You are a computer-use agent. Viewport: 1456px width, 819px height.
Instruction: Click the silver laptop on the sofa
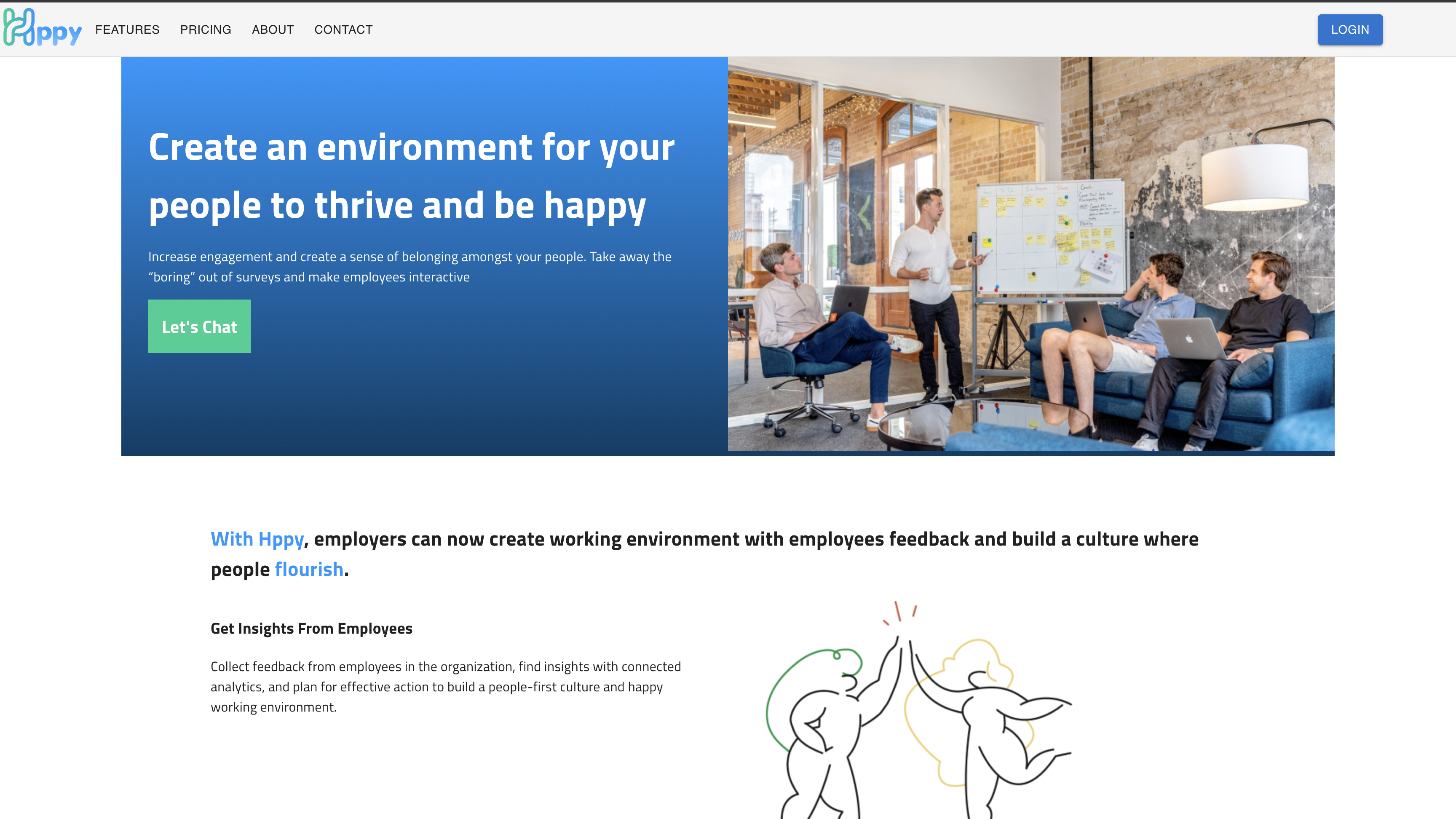pyautogui.click(x=1188, y=338)
